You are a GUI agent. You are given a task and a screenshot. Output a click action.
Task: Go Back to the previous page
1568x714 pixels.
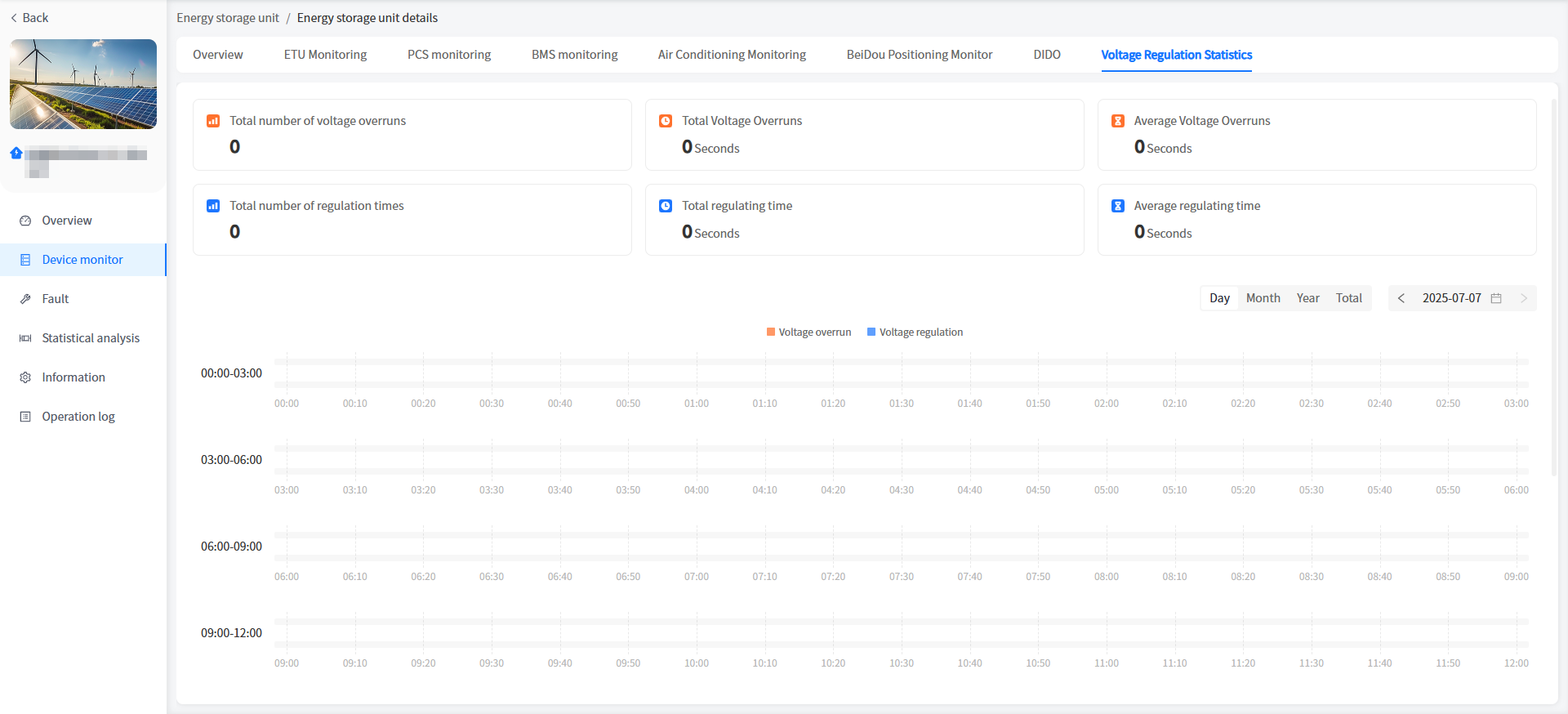point(29,18)
